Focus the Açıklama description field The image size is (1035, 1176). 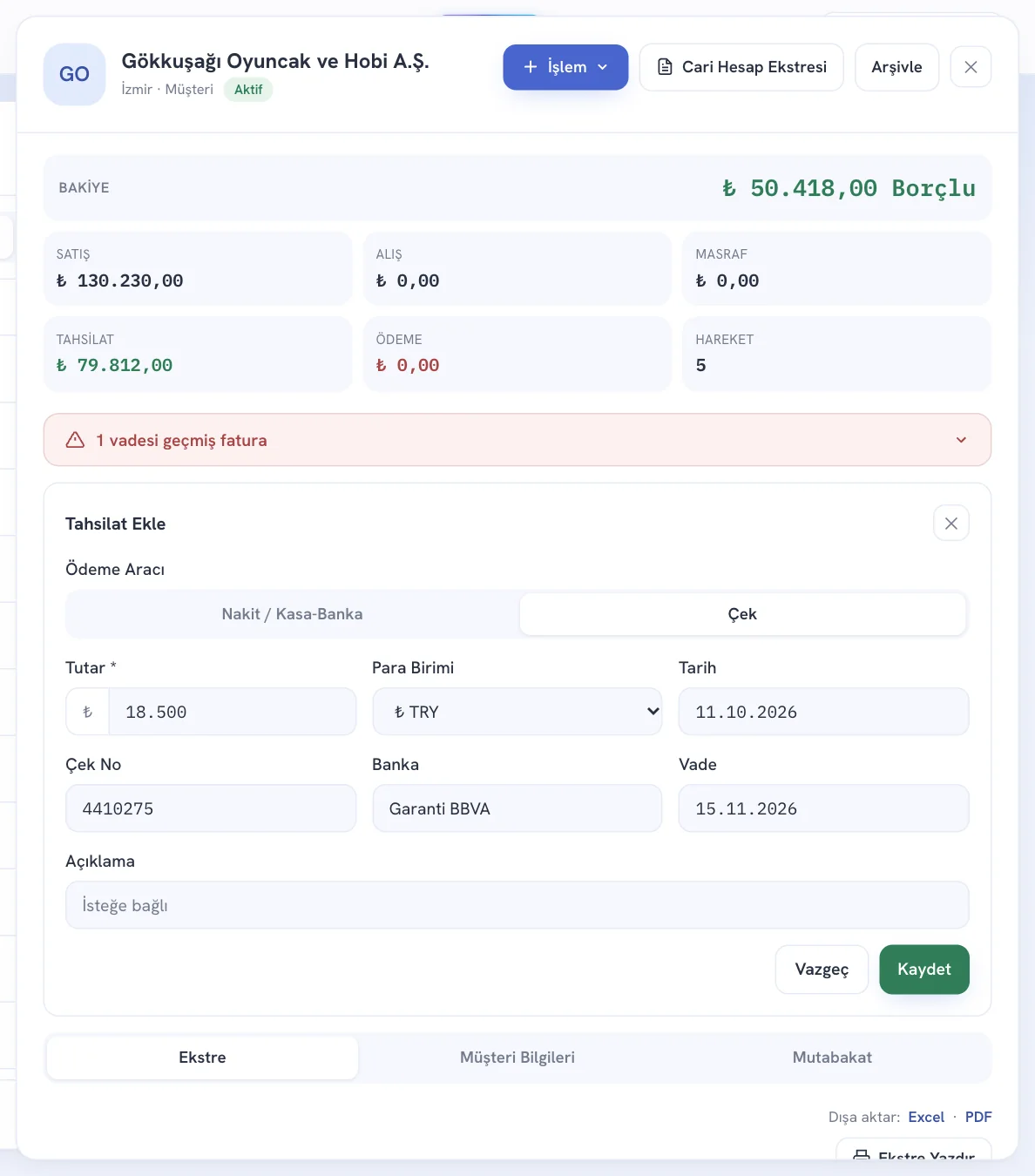point(517,905)
